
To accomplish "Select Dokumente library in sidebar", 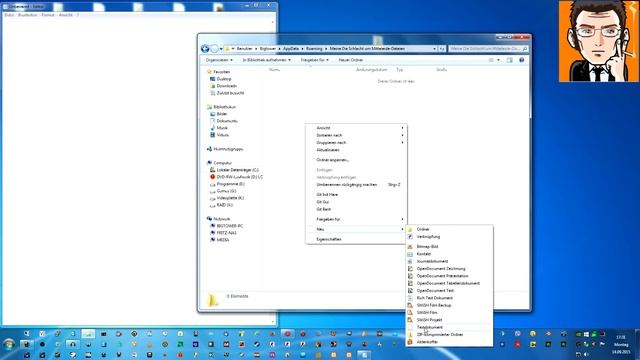I will click(x=227, y=121).
